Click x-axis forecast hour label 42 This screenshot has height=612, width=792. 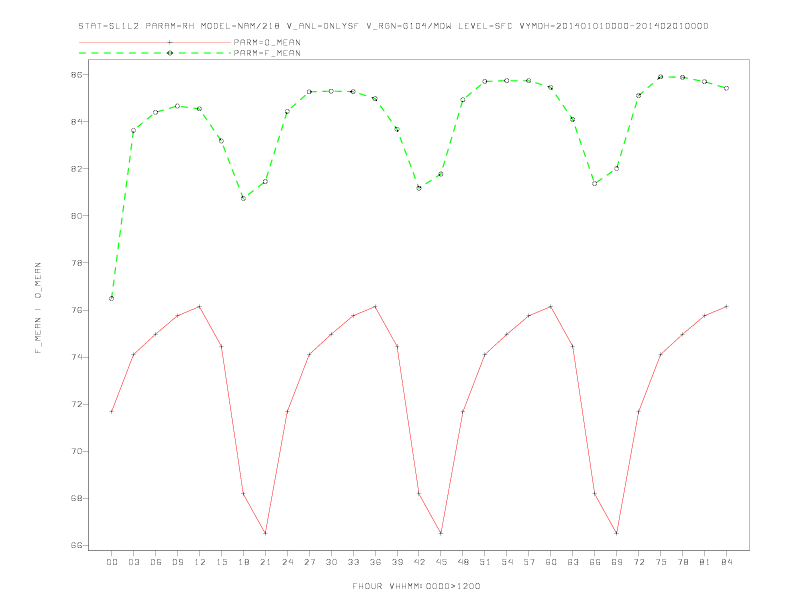point(419,562)
